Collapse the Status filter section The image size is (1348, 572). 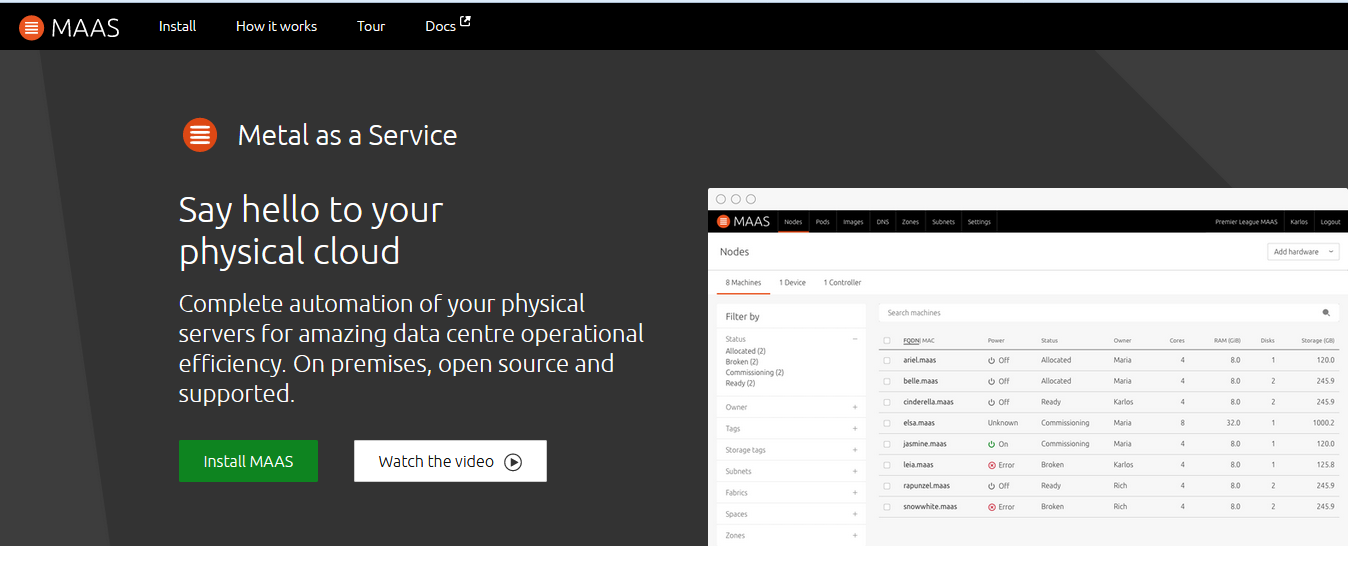pyautogui.click(x=855, y=339)
